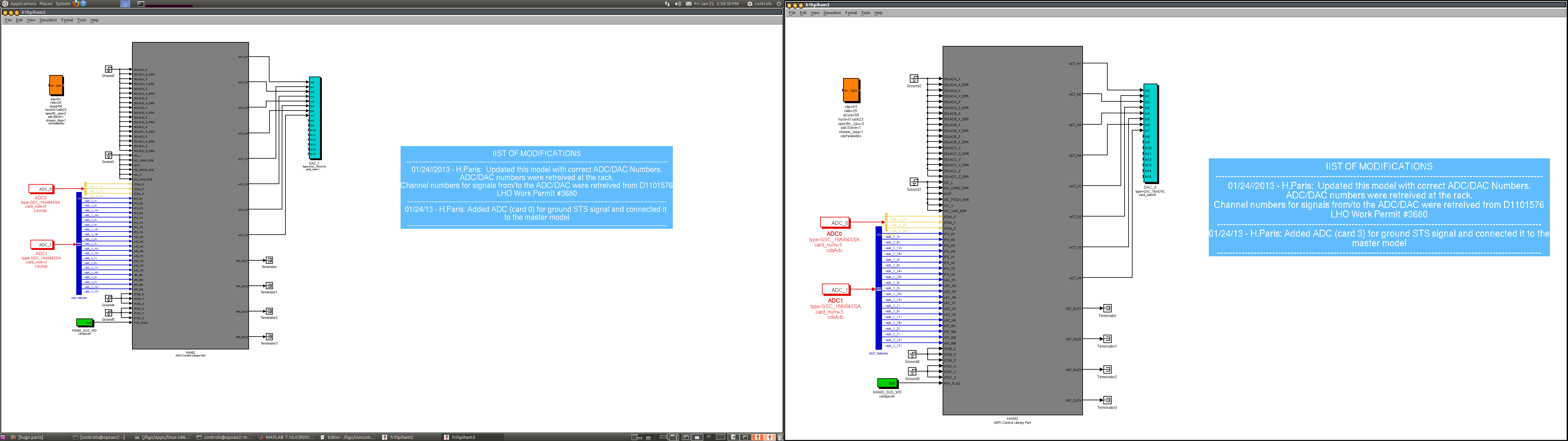1568x441 pixels.
Task: Select the Ground1 block in h1hpiham3
Action: [x=914, y=182]
